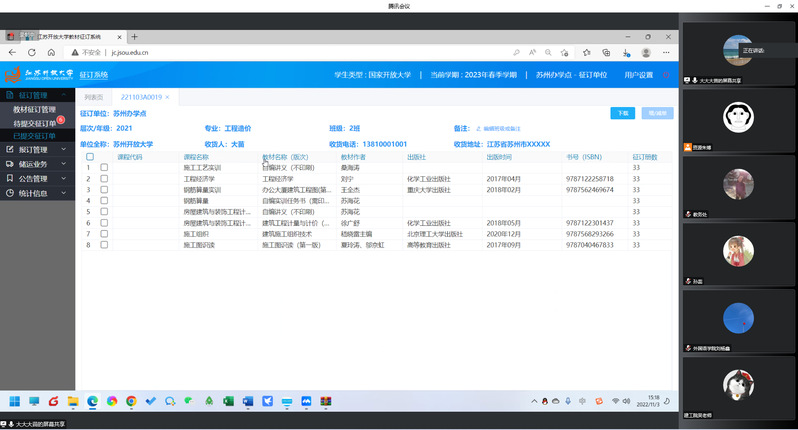The width and height of the screenshot is (798, 430).
Task: Open a new browser tab
Action: tap(135, 37)
